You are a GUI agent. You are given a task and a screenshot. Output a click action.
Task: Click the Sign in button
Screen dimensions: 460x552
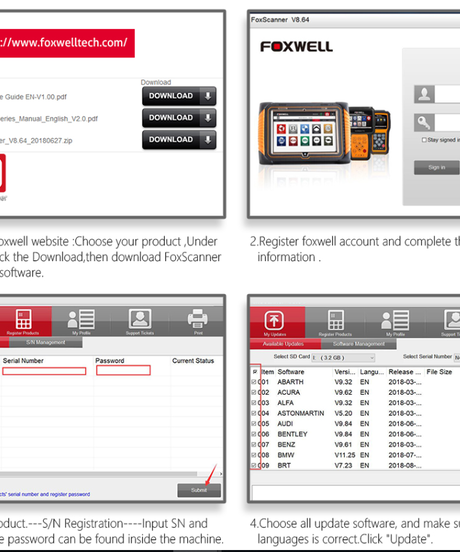pos(437,168)
